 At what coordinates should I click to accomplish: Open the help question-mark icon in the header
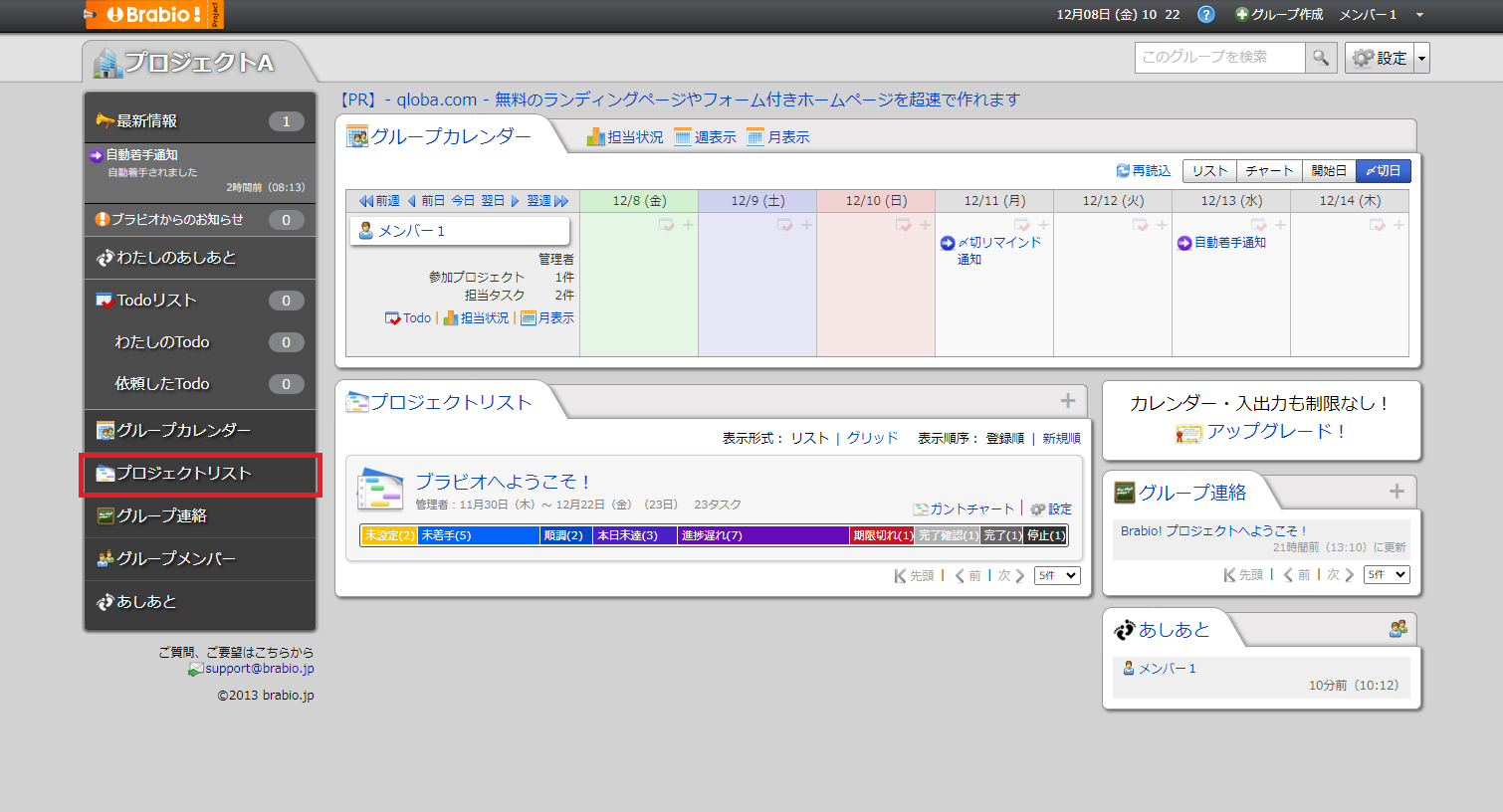coord(1205,15)
